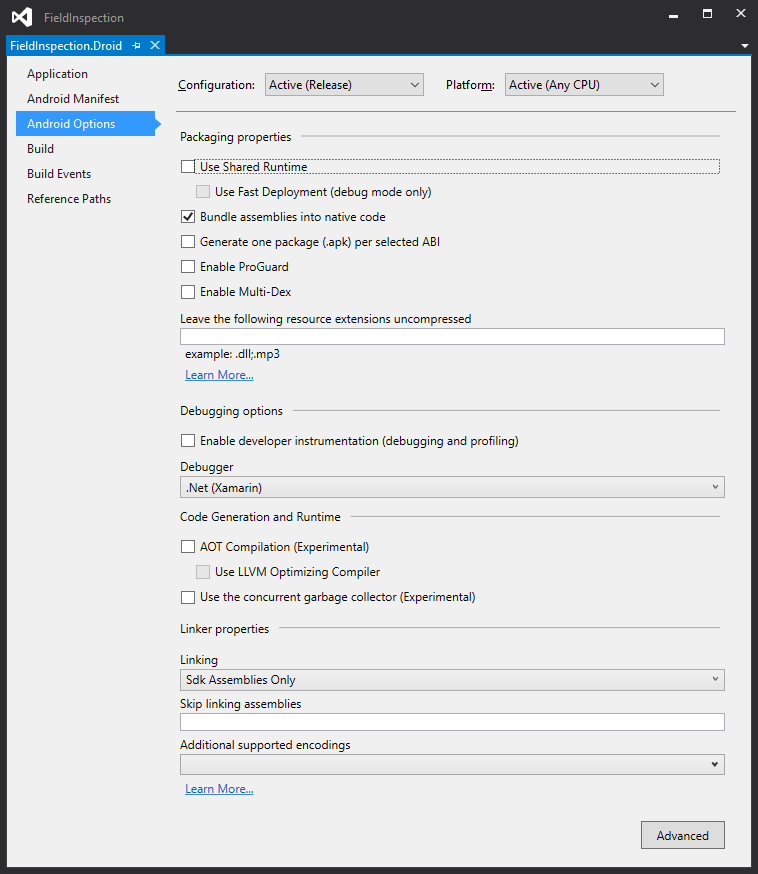Screen dimensions: 758x874
Task: Open the Linking dropdown
Action: click(x=452, y=680)
